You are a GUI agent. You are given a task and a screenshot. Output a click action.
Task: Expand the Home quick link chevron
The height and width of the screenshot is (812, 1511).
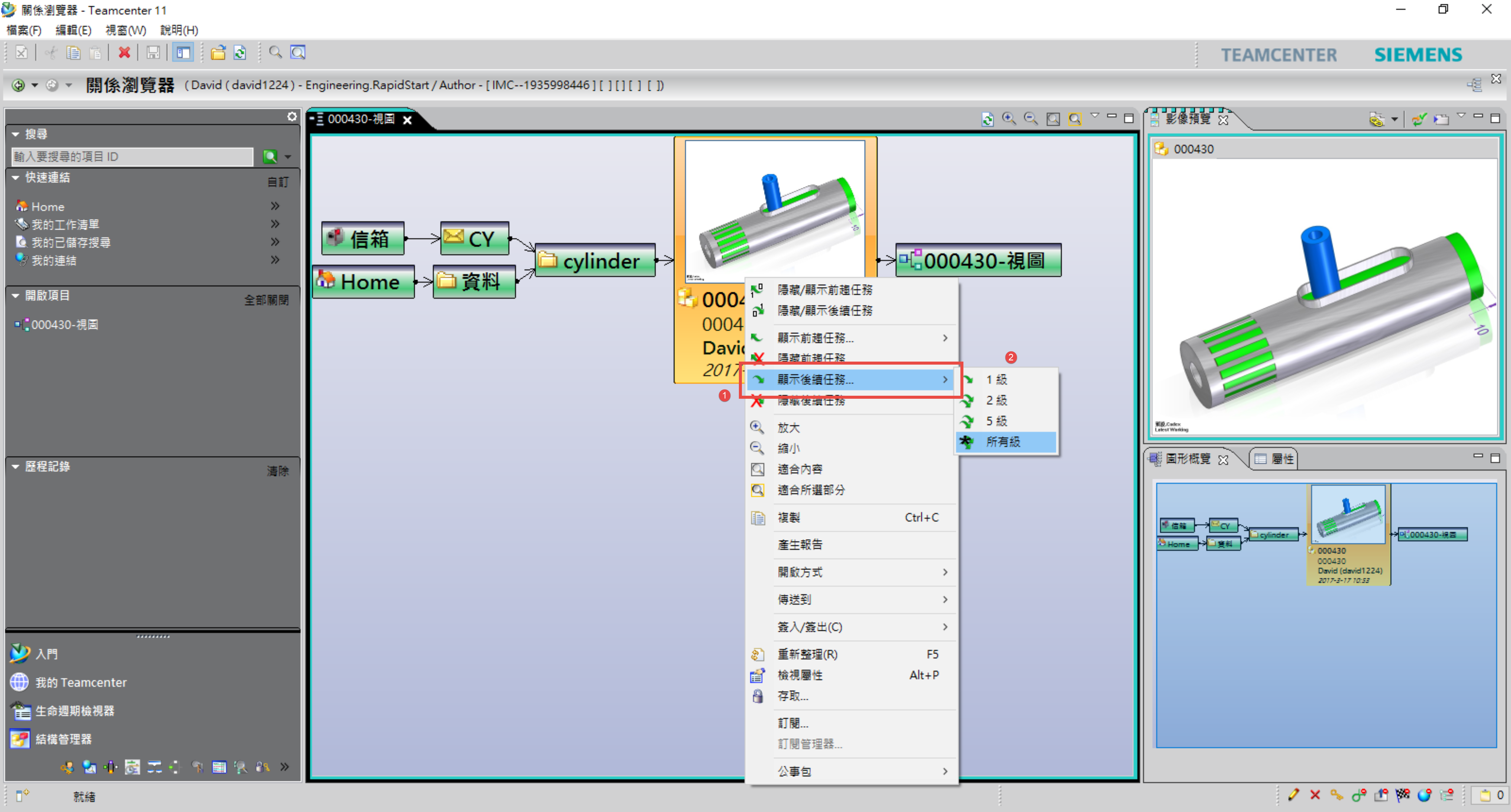275,206
